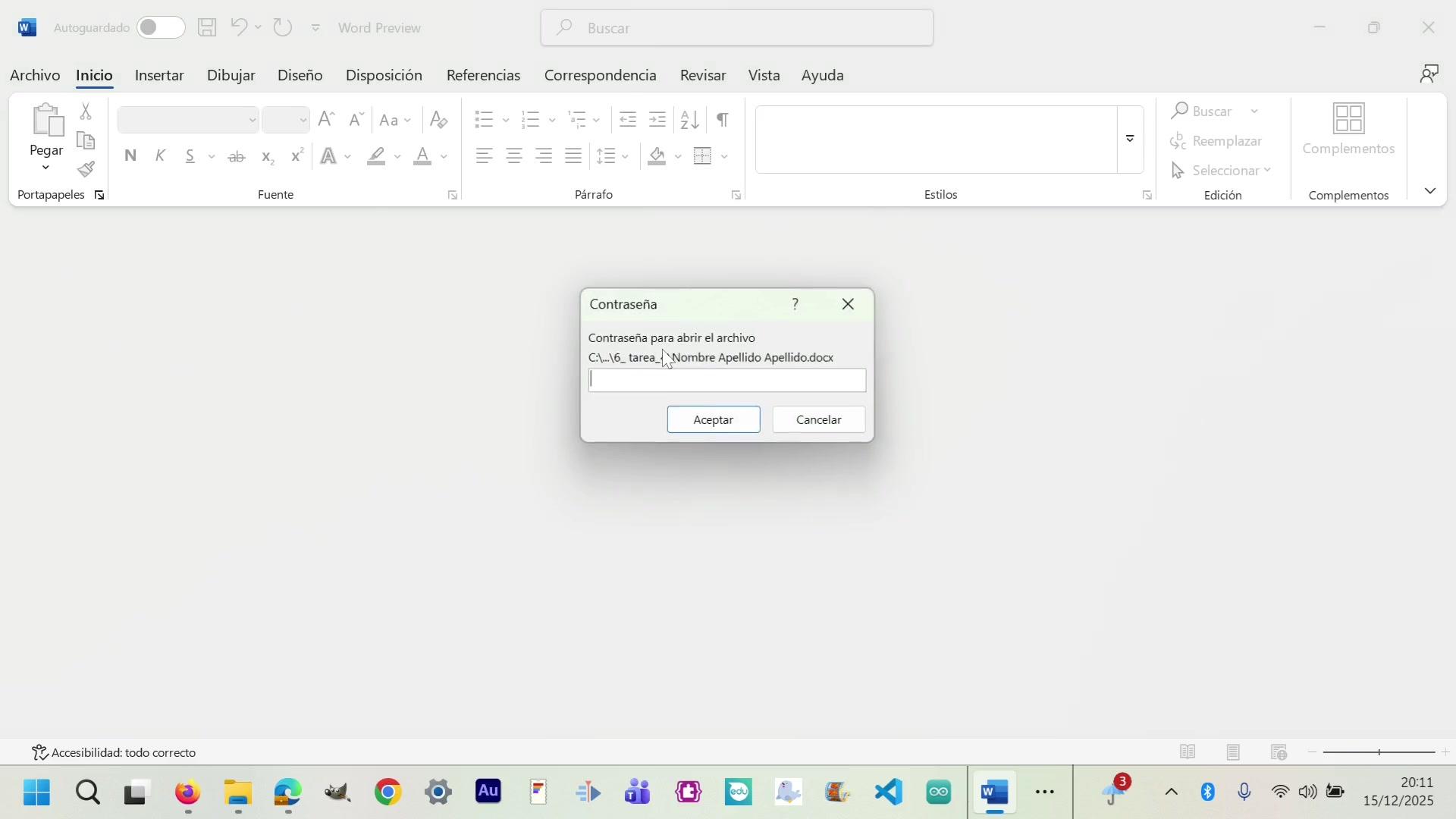1456x819 pixels.
Task: Click the clear formatting eraser icon
Action: (438, 119)
